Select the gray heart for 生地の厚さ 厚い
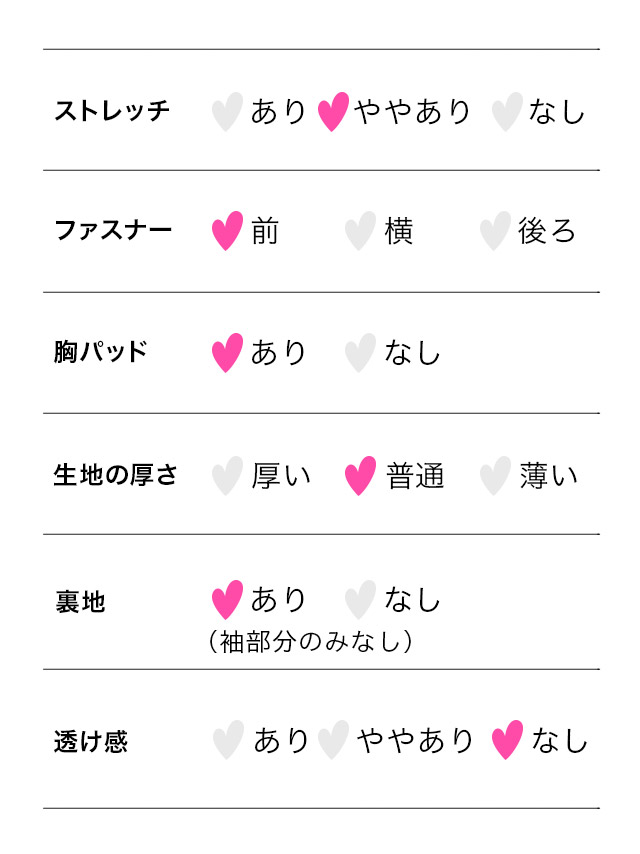The width and height of the screenshot is (640, 854). point(228,475)
